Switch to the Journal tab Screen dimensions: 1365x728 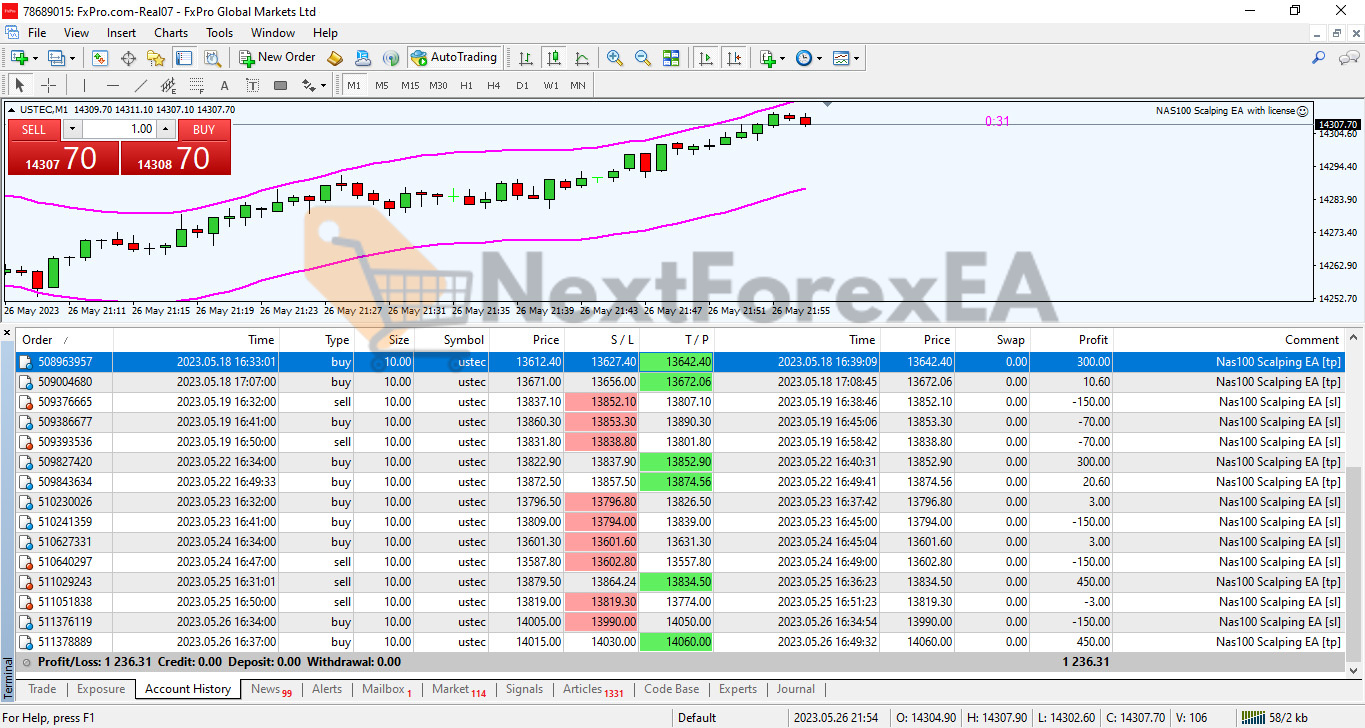795,689
